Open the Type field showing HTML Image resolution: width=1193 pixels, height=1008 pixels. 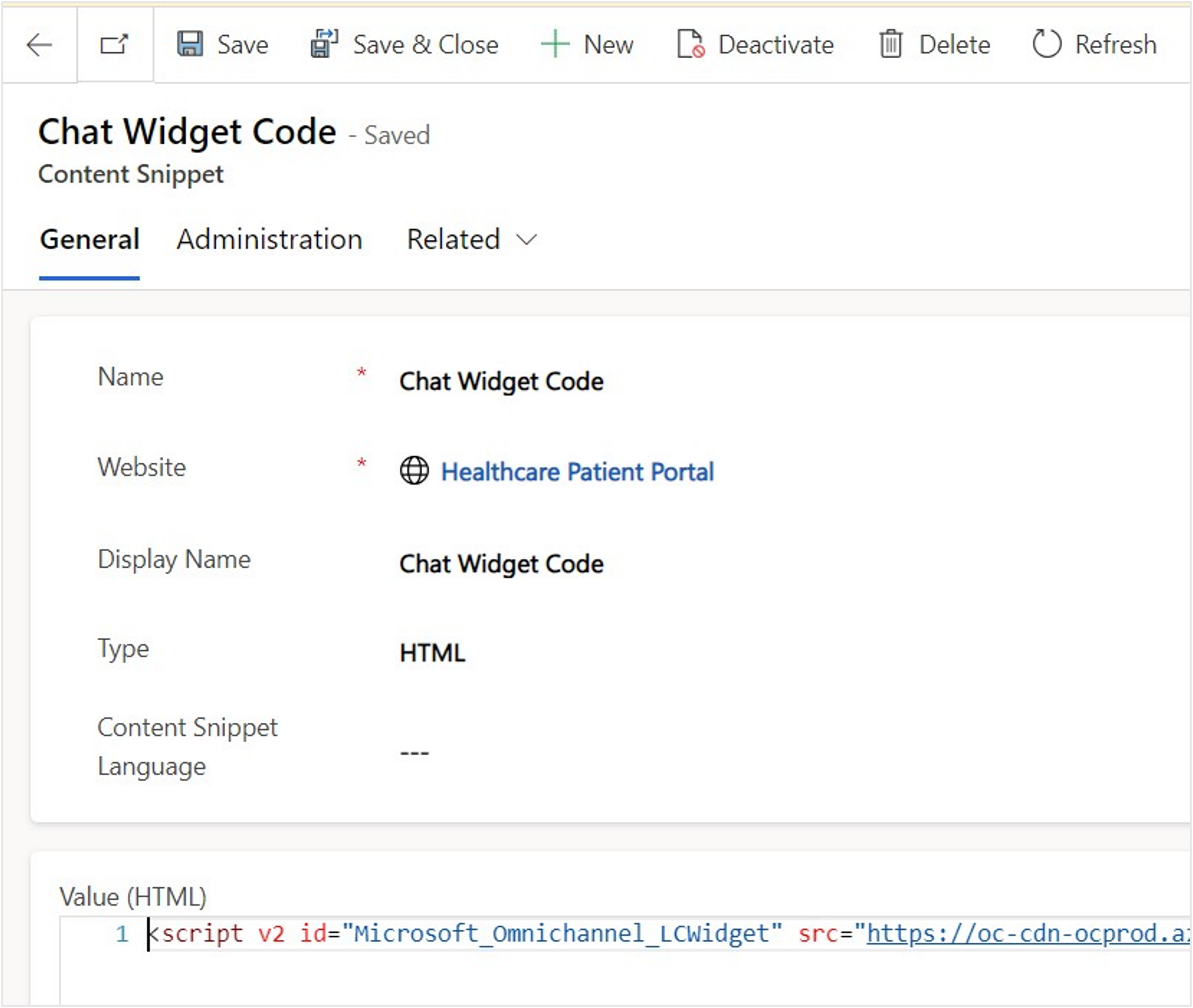[433, 653]
